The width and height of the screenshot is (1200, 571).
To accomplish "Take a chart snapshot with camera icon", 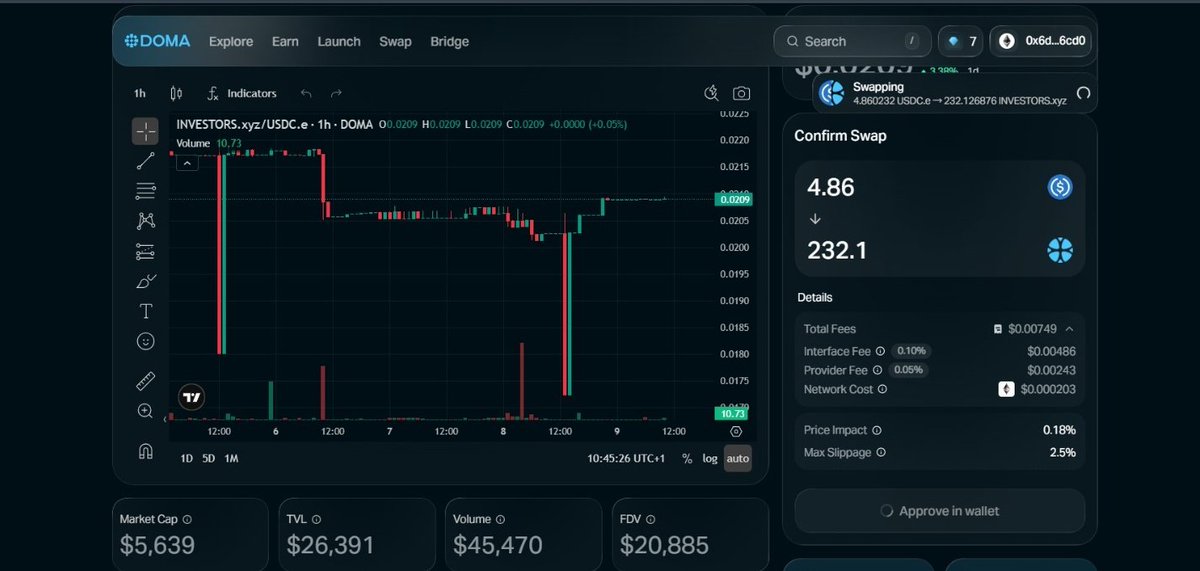I will 741,93.
